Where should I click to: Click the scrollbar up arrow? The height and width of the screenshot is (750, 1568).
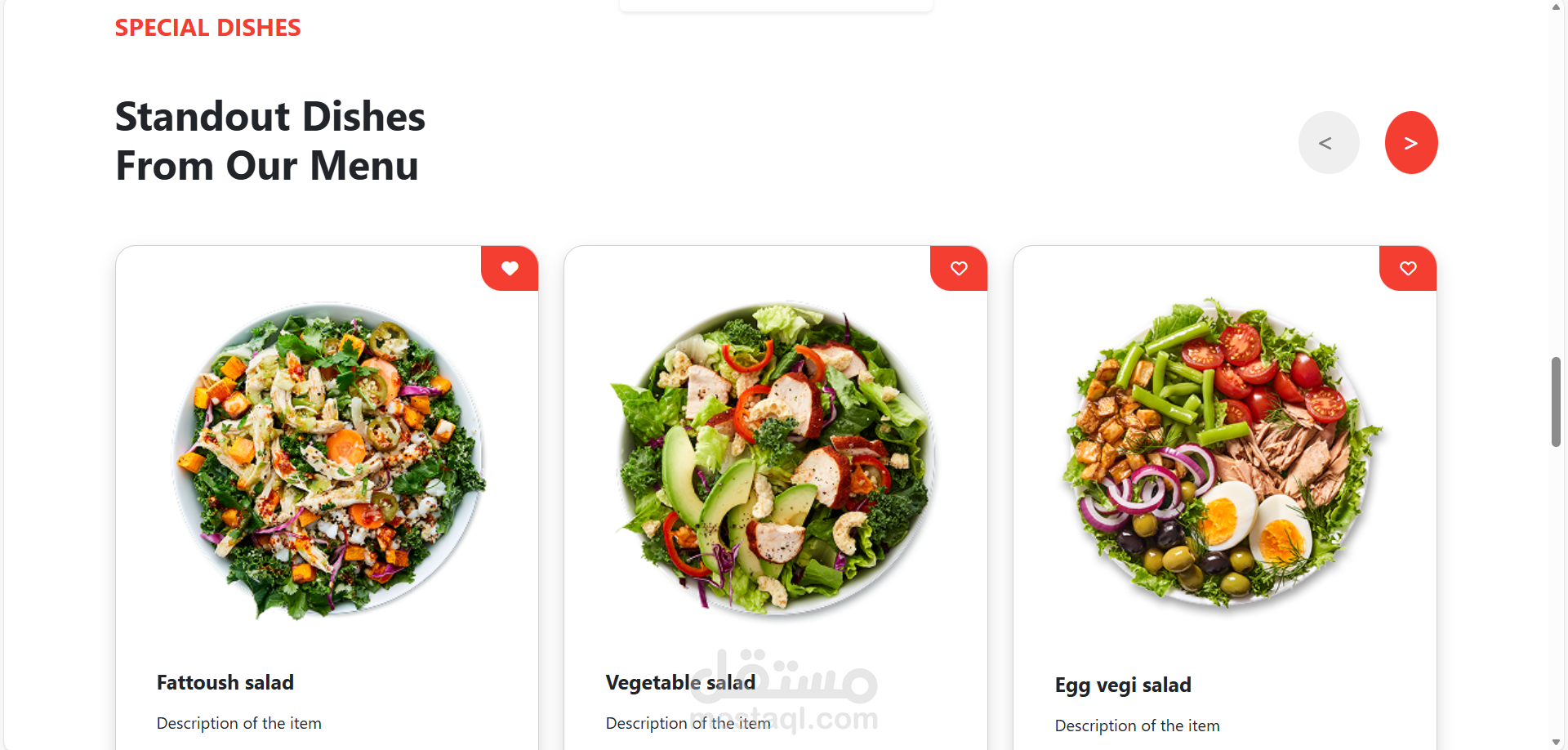pos(1556,7)
